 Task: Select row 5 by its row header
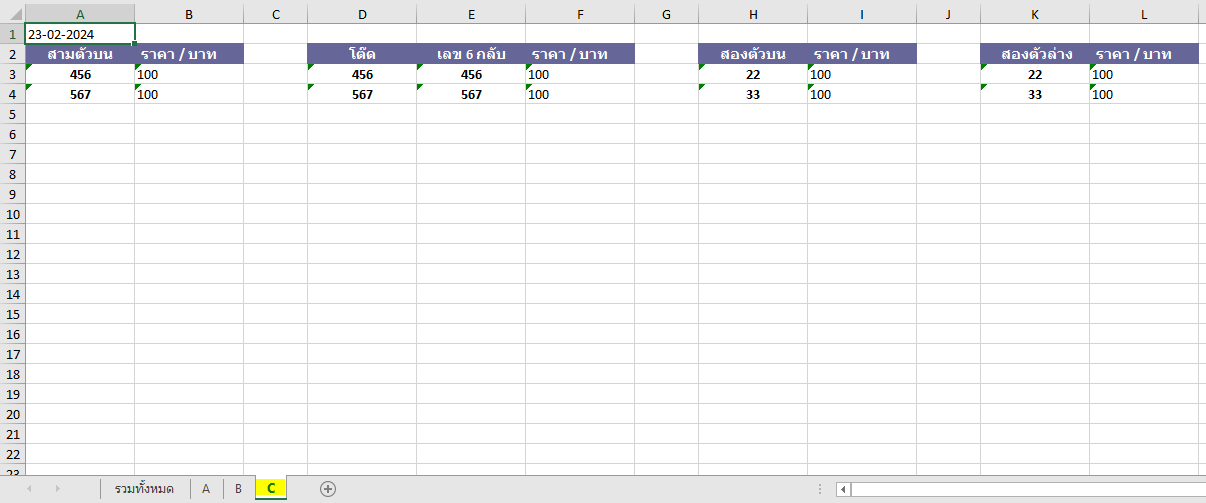tap(12, 114)
